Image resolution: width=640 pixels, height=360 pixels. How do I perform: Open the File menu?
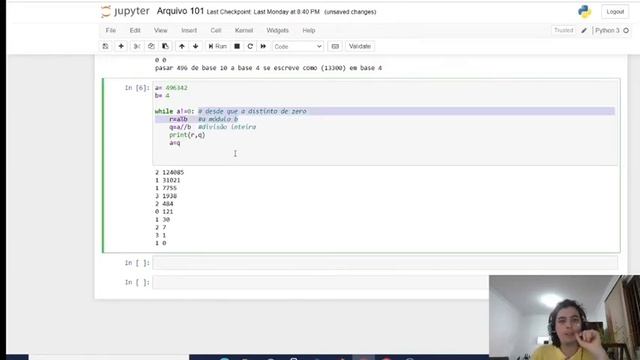pos(111,30)
